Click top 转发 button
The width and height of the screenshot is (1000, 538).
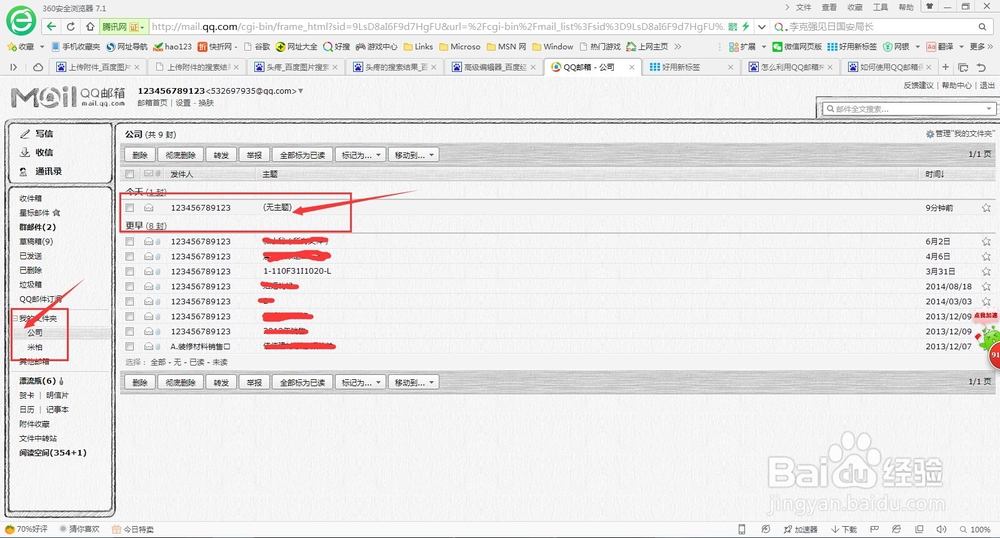click(221, 155)
